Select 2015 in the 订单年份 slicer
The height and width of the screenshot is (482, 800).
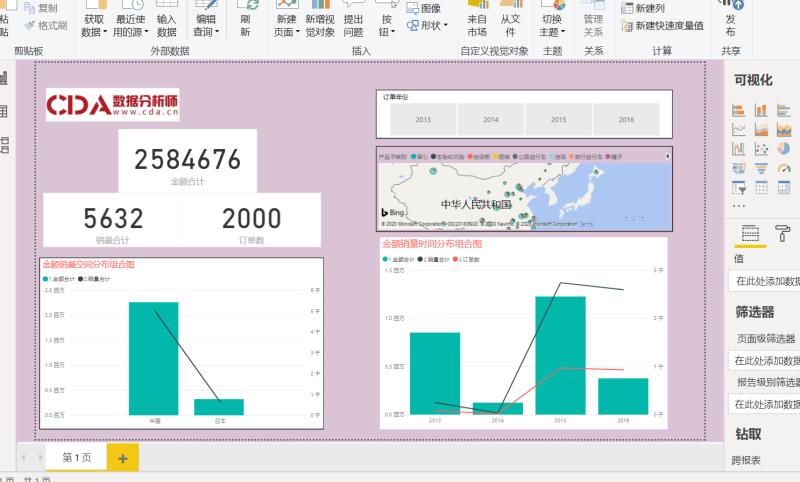click(559, 119)
